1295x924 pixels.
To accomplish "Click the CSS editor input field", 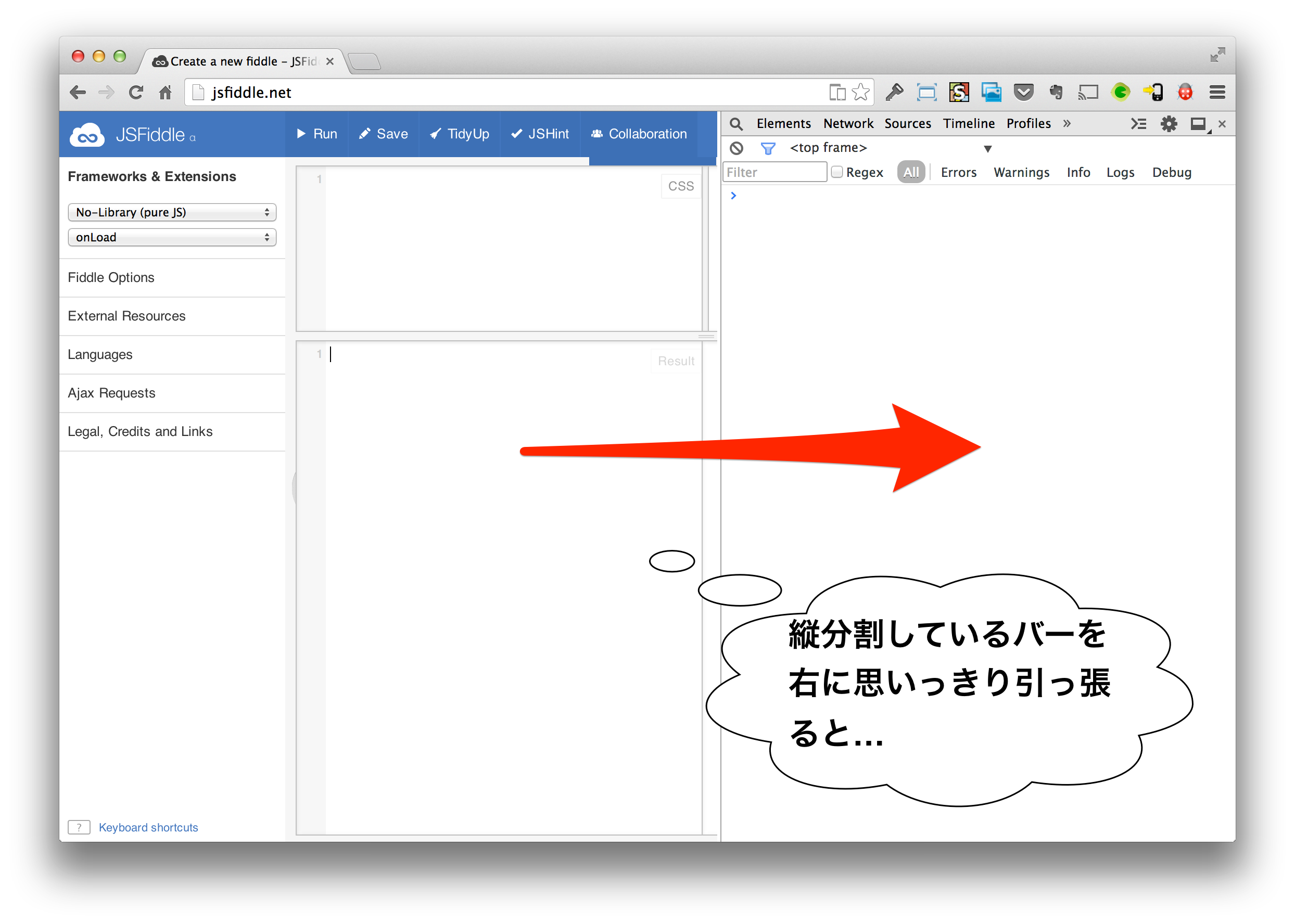I will tap(500, 248).
